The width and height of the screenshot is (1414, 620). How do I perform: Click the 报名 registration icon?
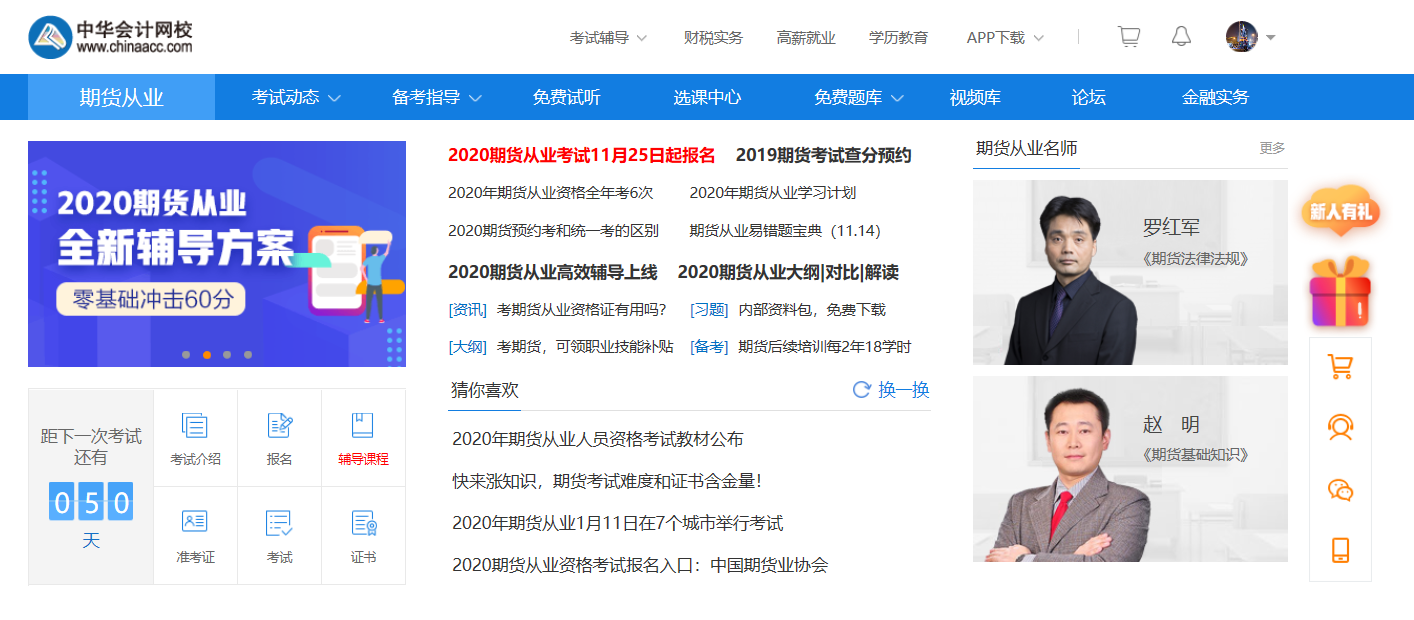(x=280, y=438)
